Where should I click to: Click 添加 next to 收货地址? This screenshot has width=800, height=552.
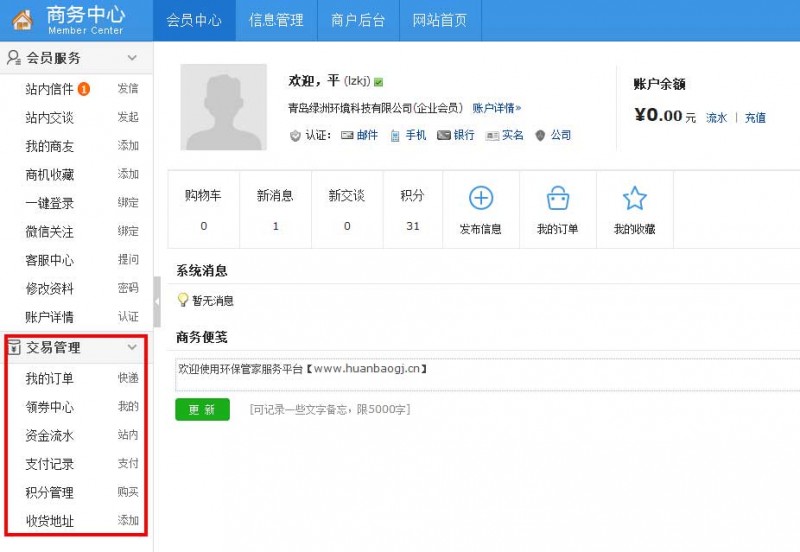click(x=128, y=521)
